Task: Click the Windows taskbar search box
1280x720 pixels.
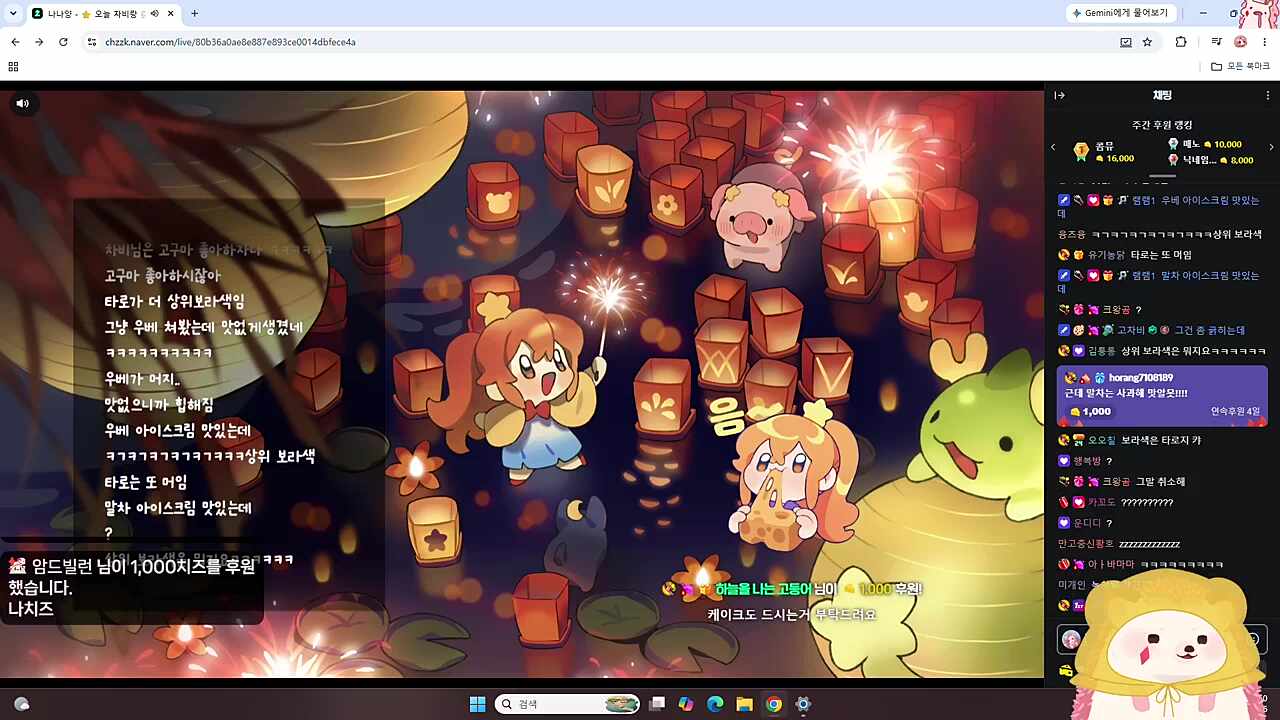Action: [x=567, y=704]
